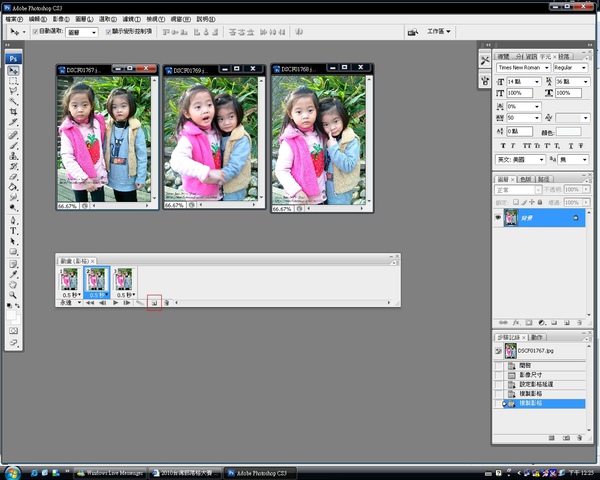The width and height of the screenshot is (600, 480).
Task: Select animation frame 1 thumbnail
Action: pos(70,279)
